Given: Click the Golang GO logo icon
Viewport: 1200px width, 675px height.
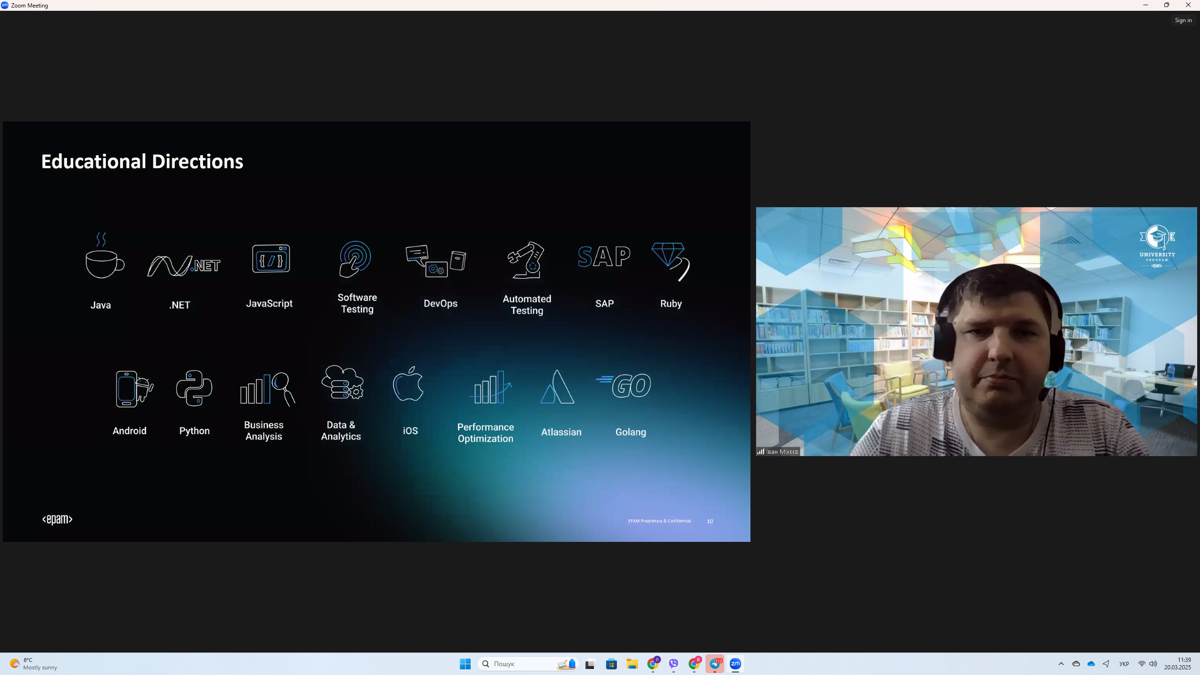Looking at the screenshot, I should point(624,385).
